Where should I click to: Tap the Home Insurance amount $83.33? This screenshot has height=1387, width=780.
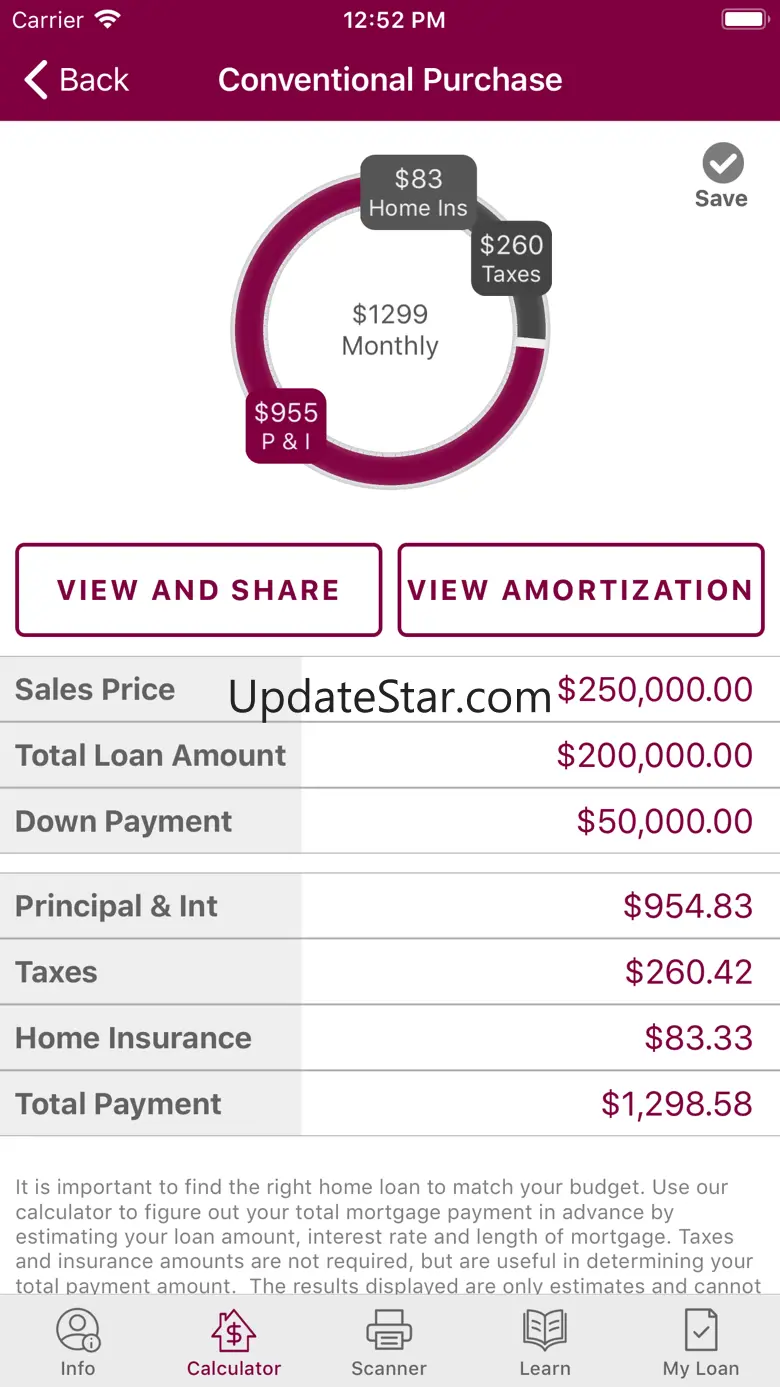click(x=698, y=1038)
